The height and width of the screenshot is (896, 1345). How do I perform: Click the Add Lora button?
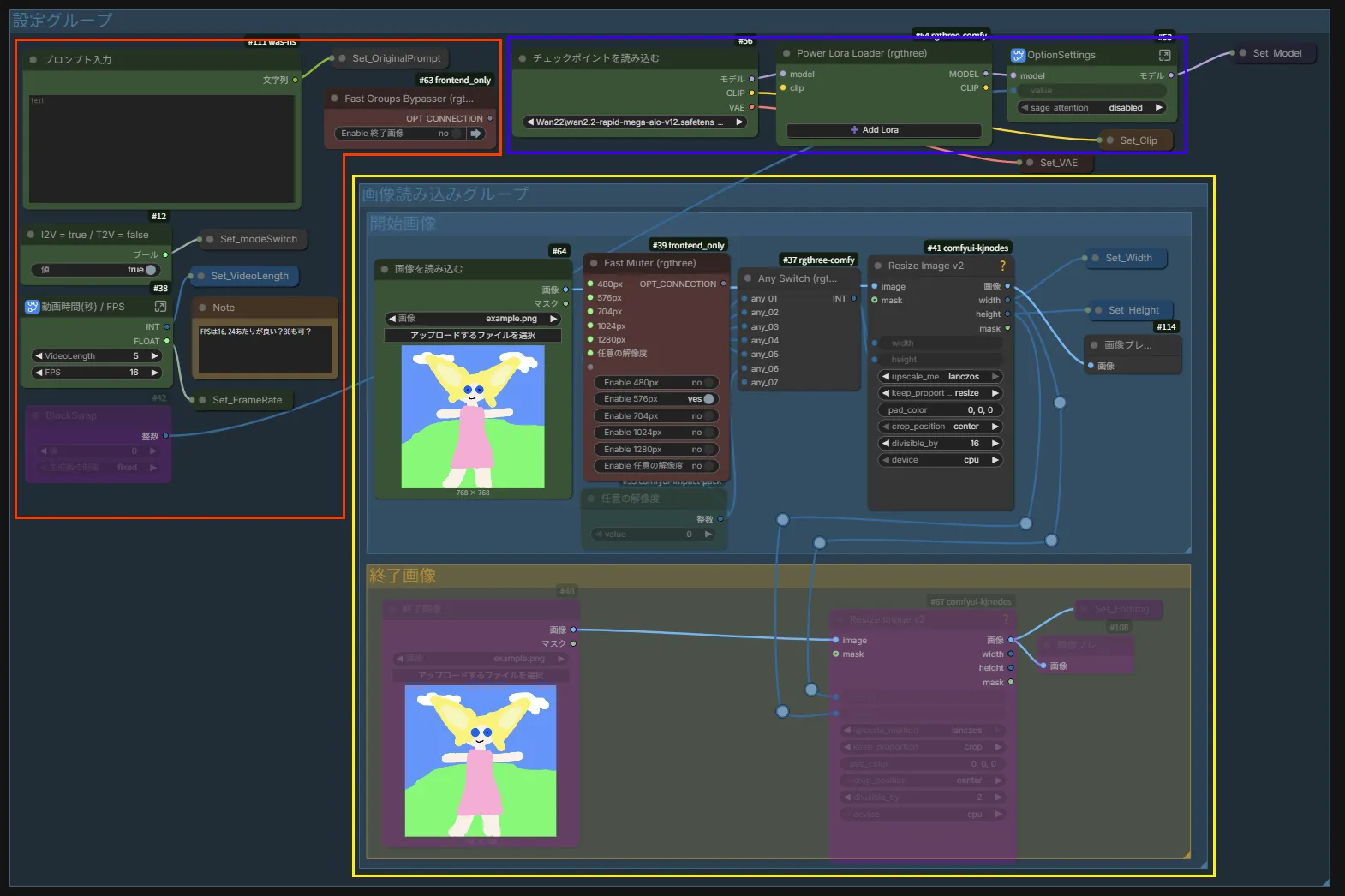point(883,130)
